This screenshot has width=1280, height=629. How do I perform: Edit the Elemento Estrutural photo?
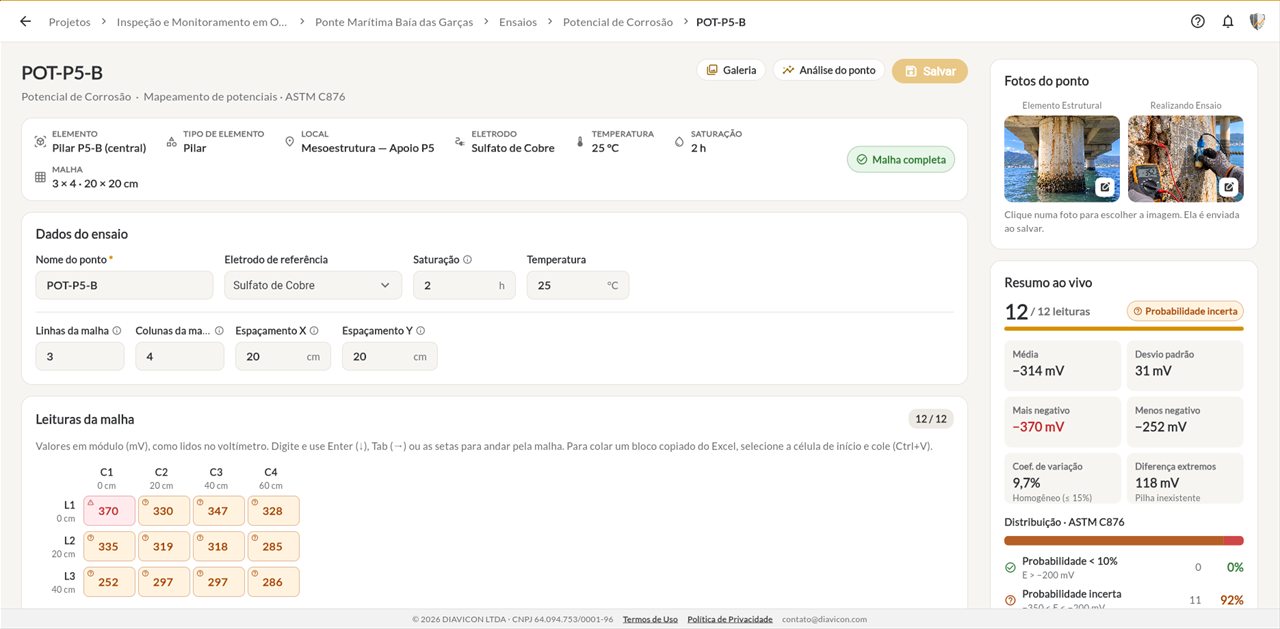tap(1105, 187)
